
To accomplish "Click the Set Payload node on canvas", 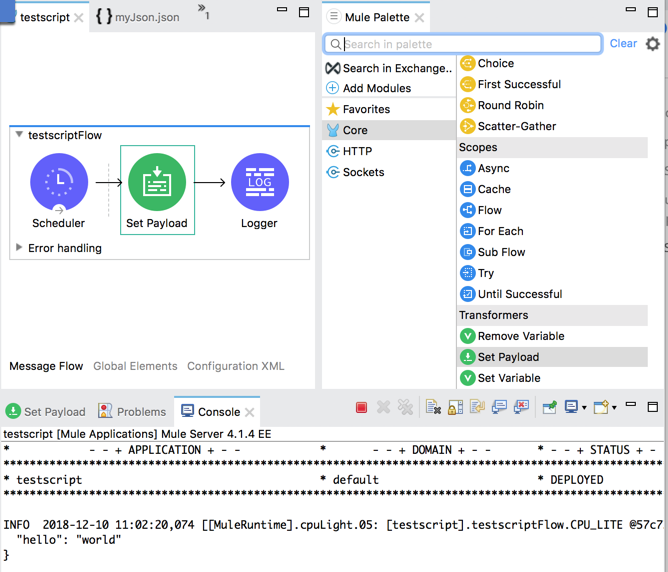I will [157, 183].
